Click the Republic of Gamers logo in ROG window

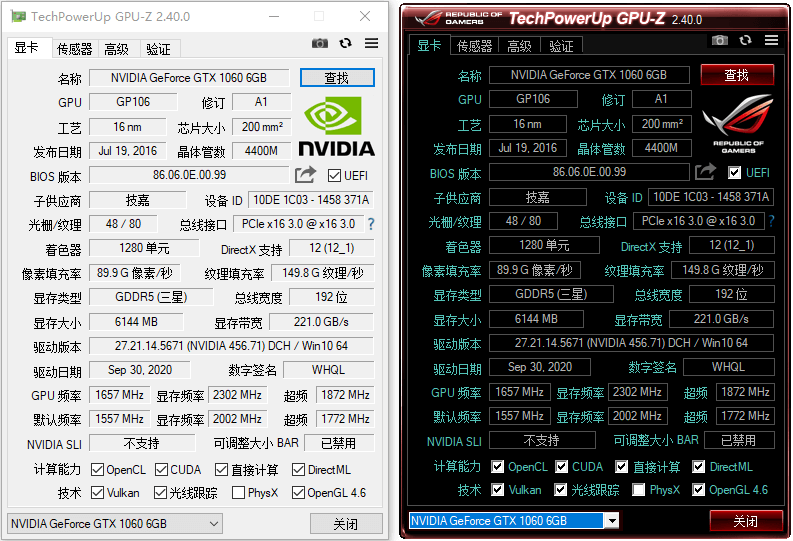(x=738, y=124)
